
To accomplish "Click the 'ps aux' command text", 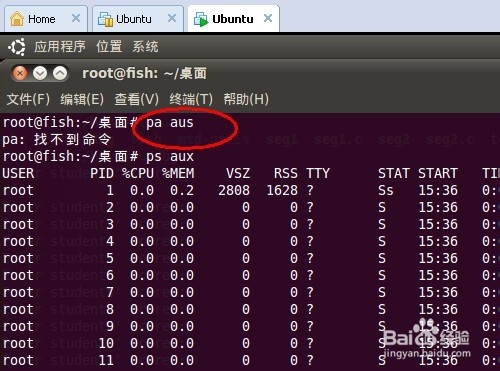I will (170, 156).
